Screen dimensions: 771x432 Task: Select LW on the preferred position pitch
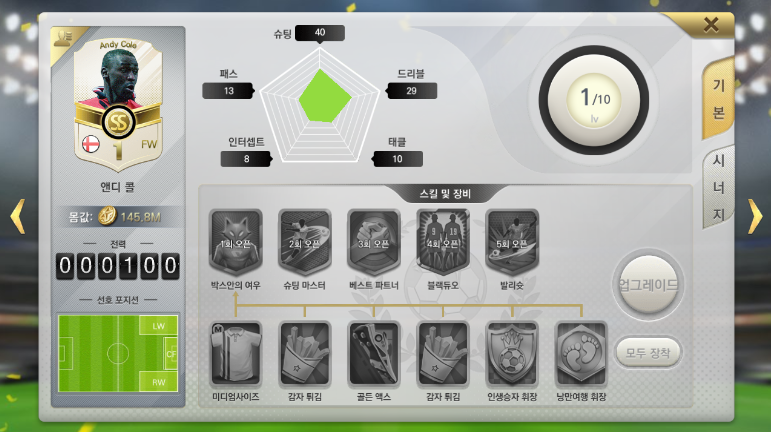[x=158, y=326]
